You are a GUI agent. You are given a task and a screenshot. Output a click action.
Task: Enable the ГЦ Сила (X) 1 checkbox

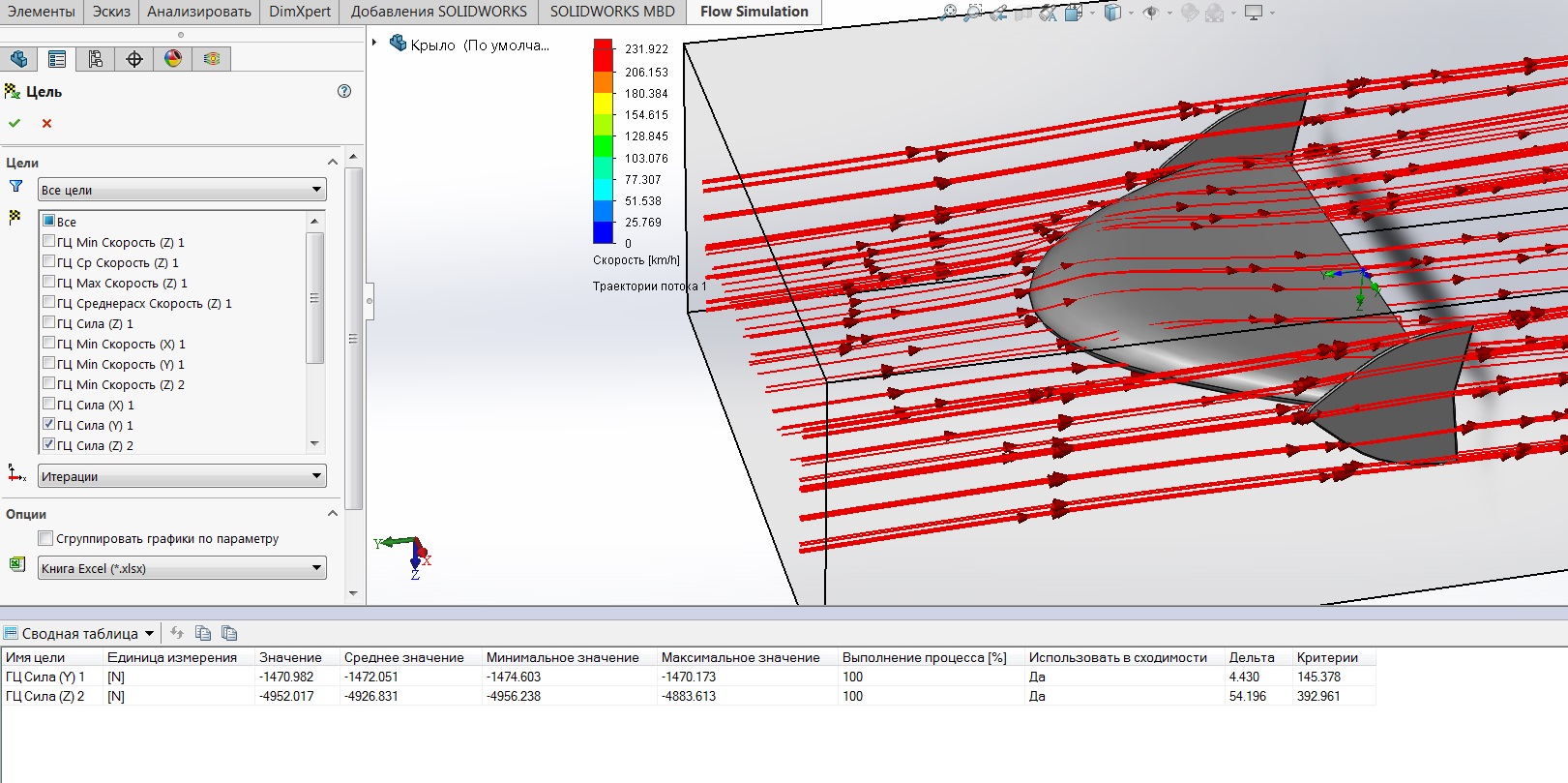(49, 404)
